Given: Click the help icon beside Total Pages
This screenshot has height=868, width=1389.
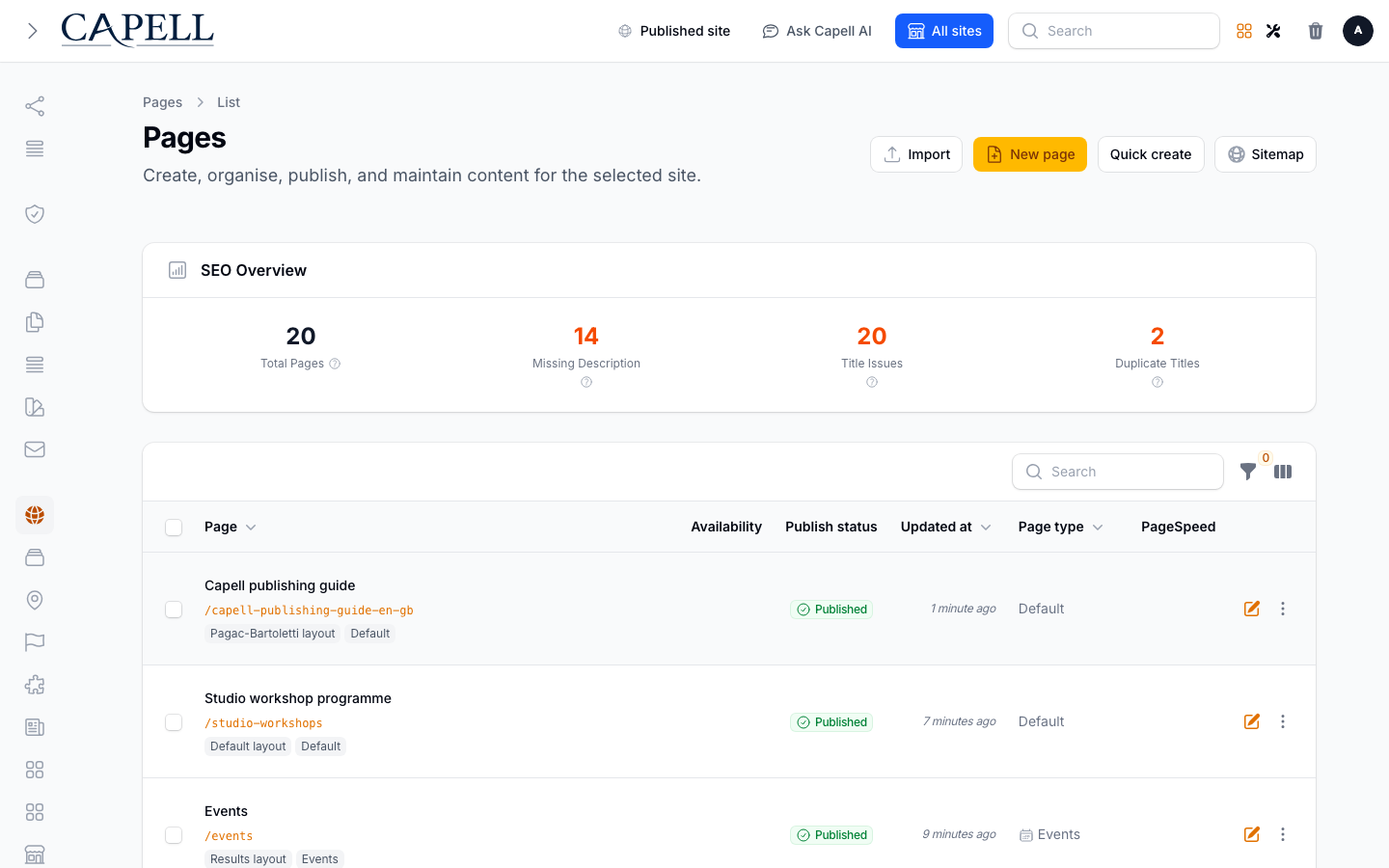Looking at the screenshot, I should (x=335, y=364).
